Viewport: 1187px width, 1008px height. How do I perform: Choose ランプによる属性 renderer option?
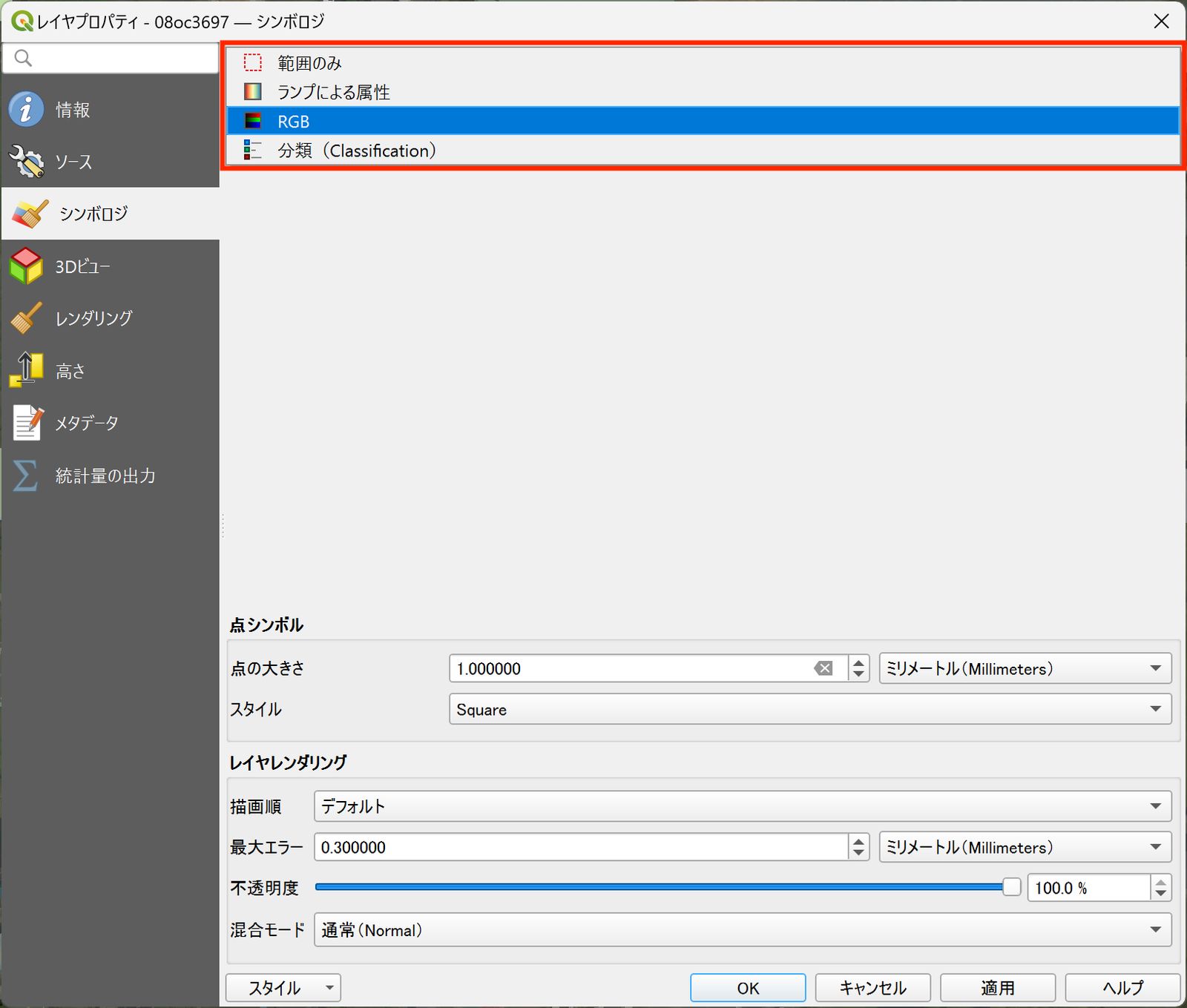(703, 92)
